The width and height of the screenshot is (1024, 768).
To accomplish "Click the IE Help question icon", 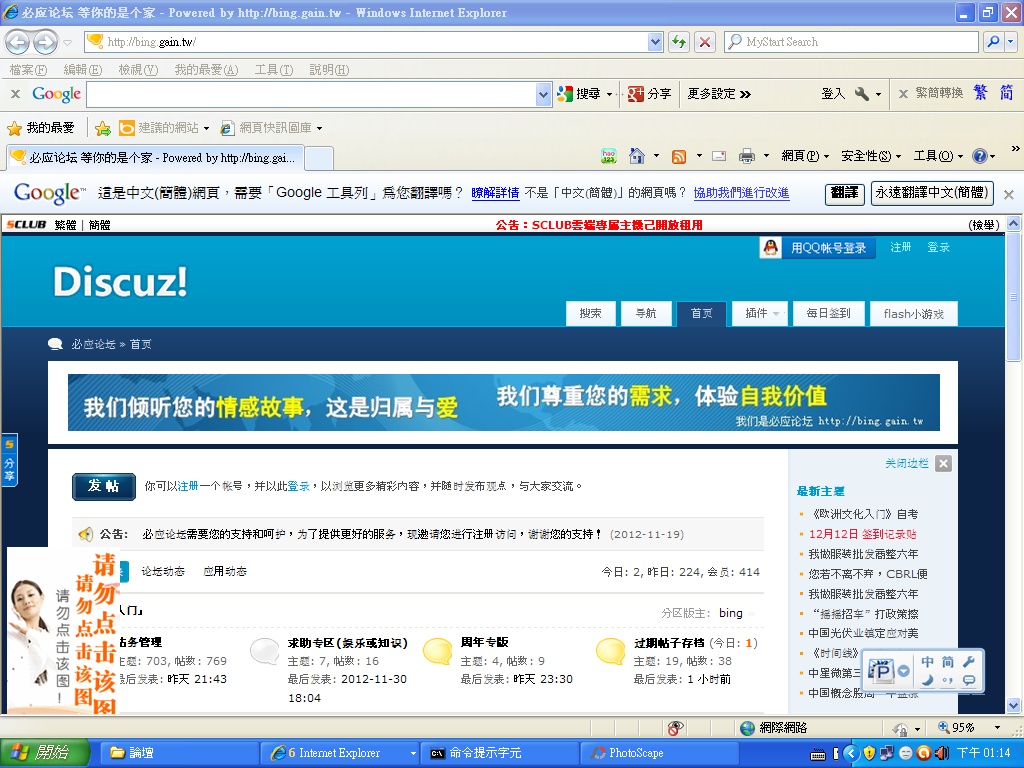I will (980, 156).
